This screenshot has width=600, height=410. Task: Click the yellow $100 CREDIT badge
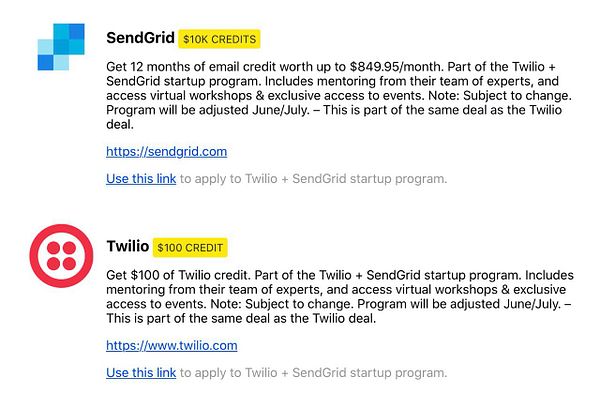point(190,248)
